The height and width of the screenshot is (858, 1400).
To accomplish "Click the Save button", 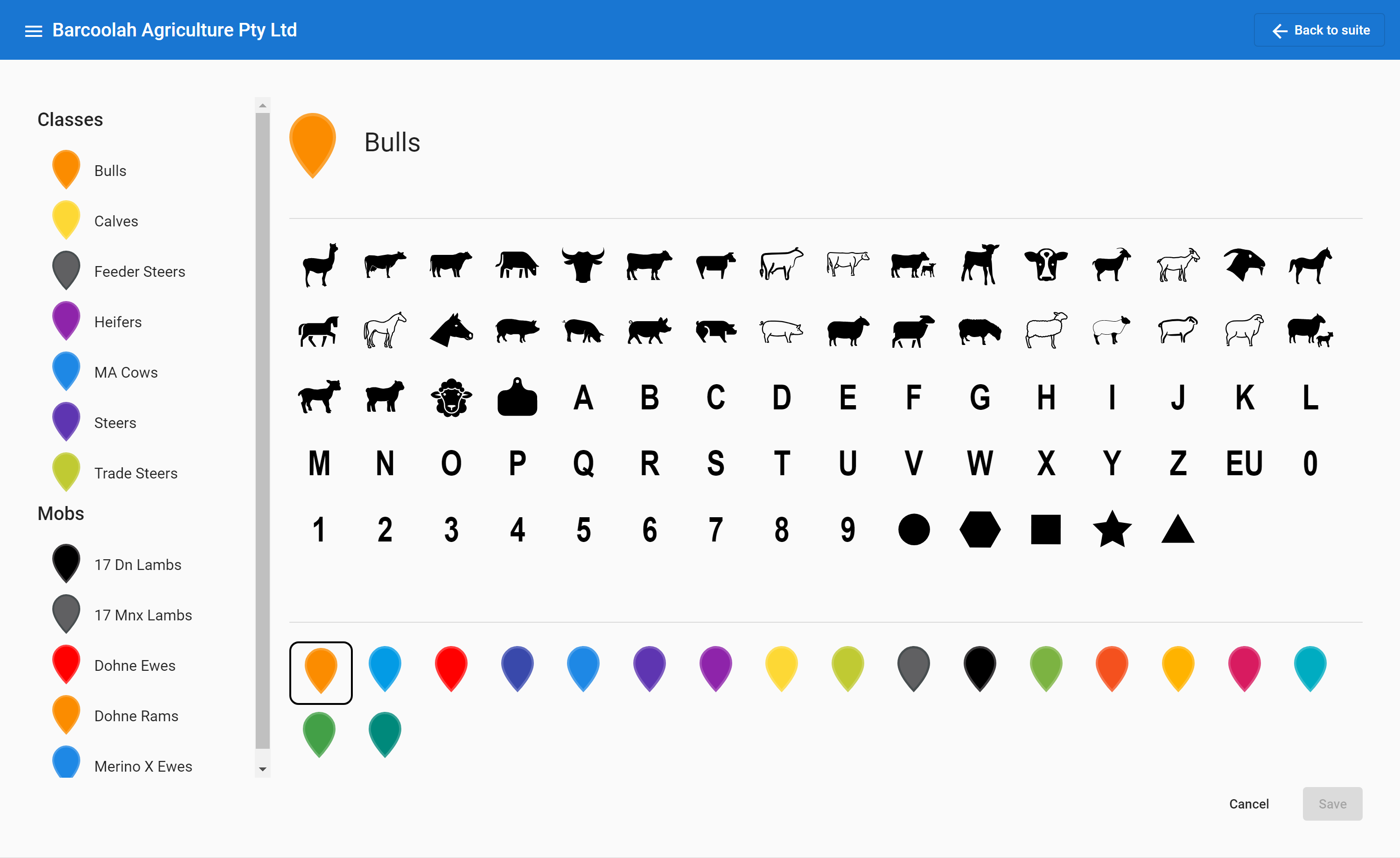I will [1331, 803].
